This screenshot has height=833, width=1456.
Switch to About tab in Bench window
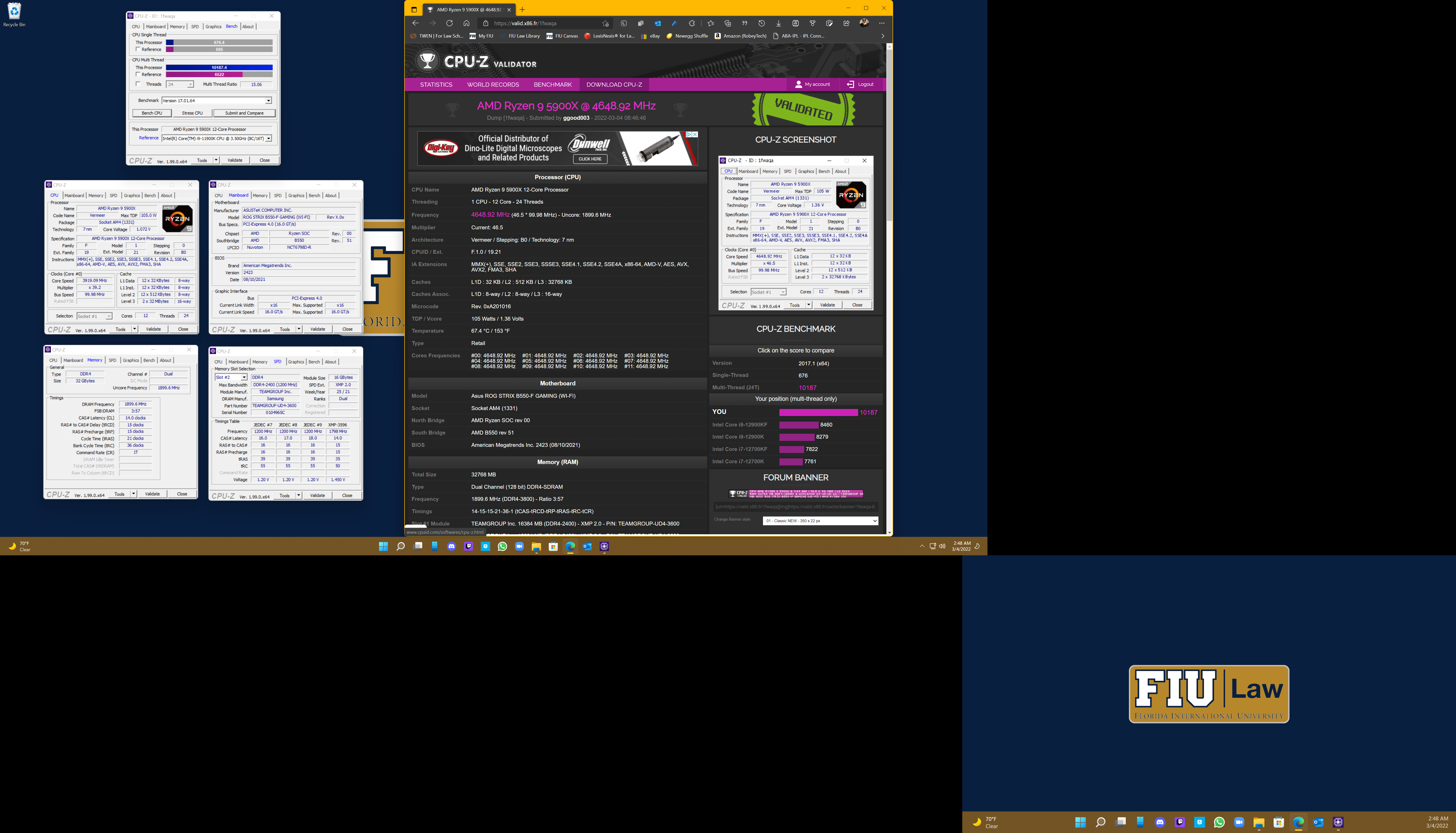248,26
